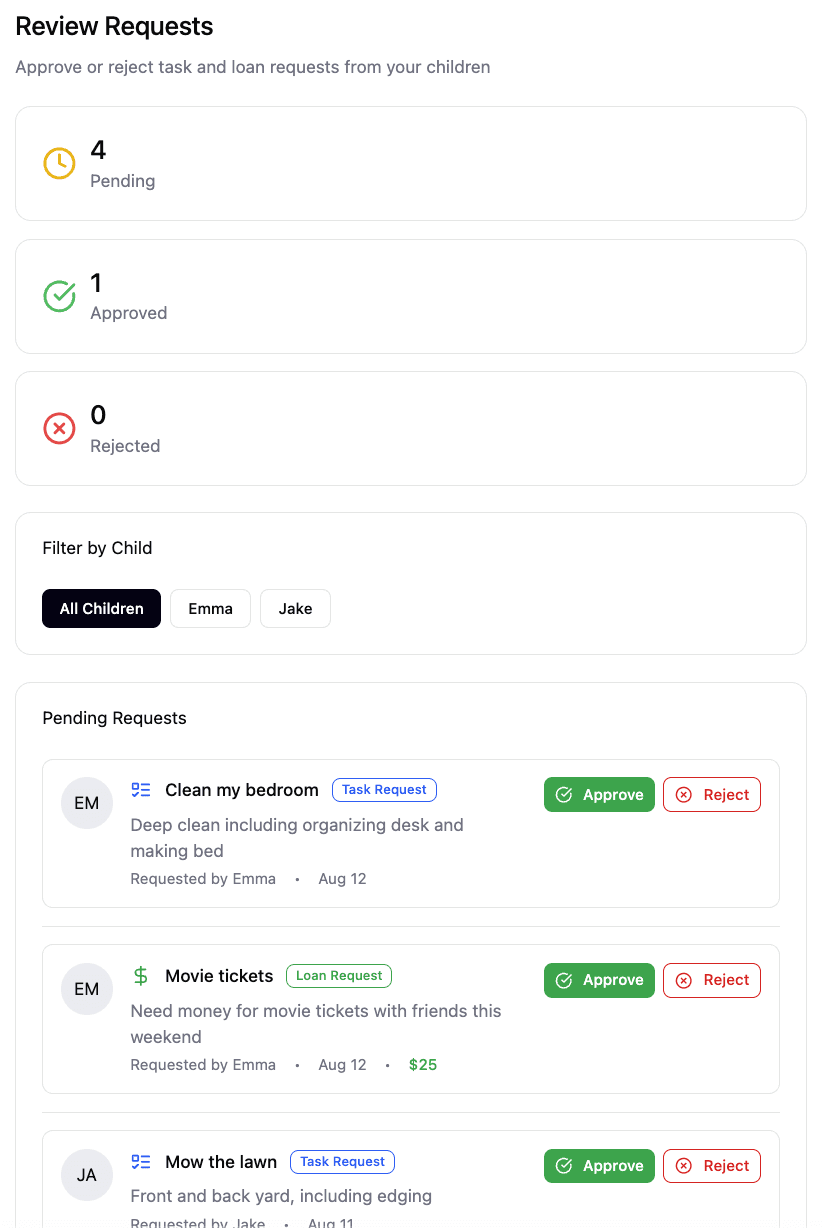Reject the Clean my bedroom request
824x1228 pixels.
[712, 795]
